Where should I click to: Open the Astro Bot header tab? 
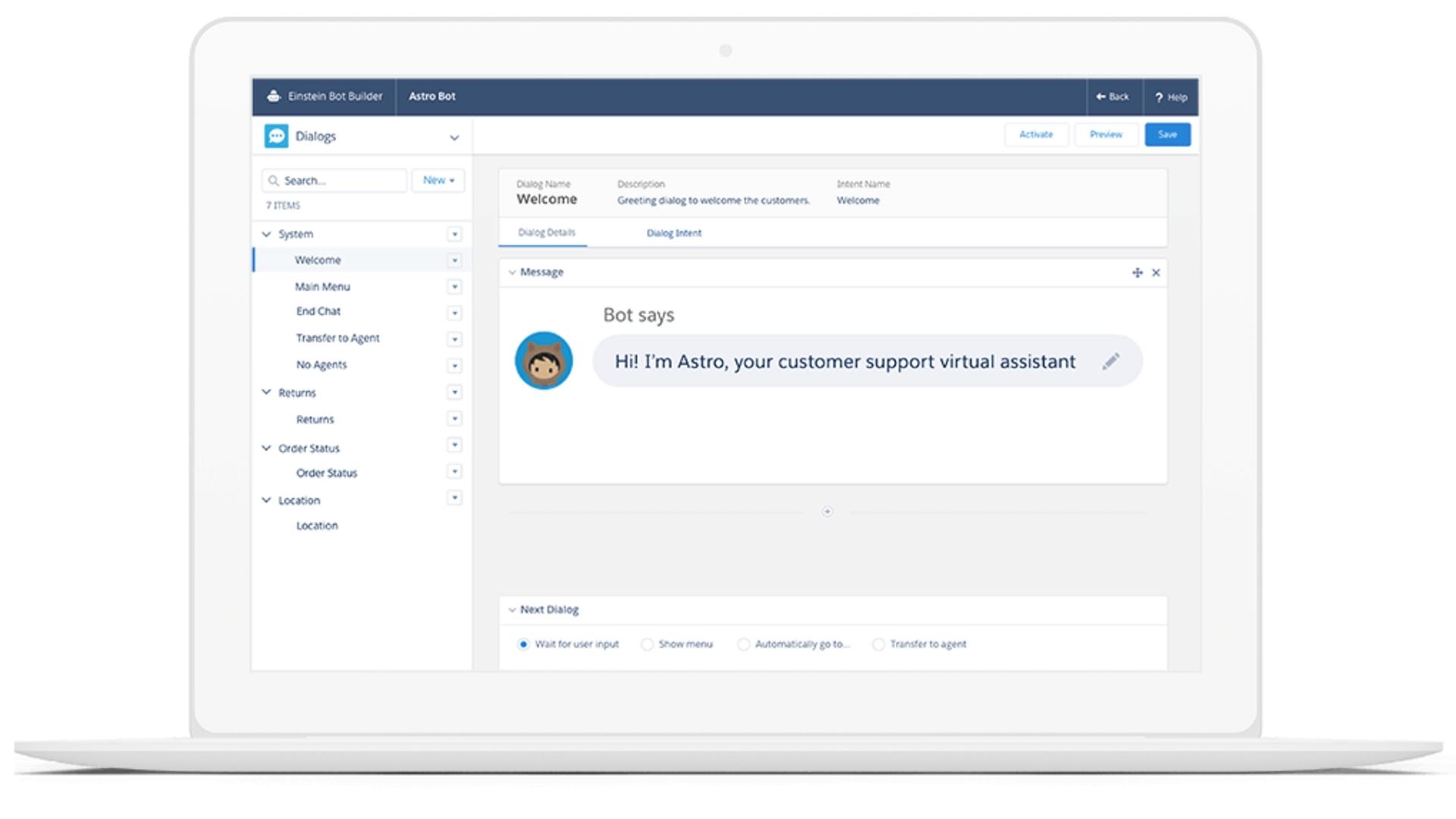click(432, 96)
